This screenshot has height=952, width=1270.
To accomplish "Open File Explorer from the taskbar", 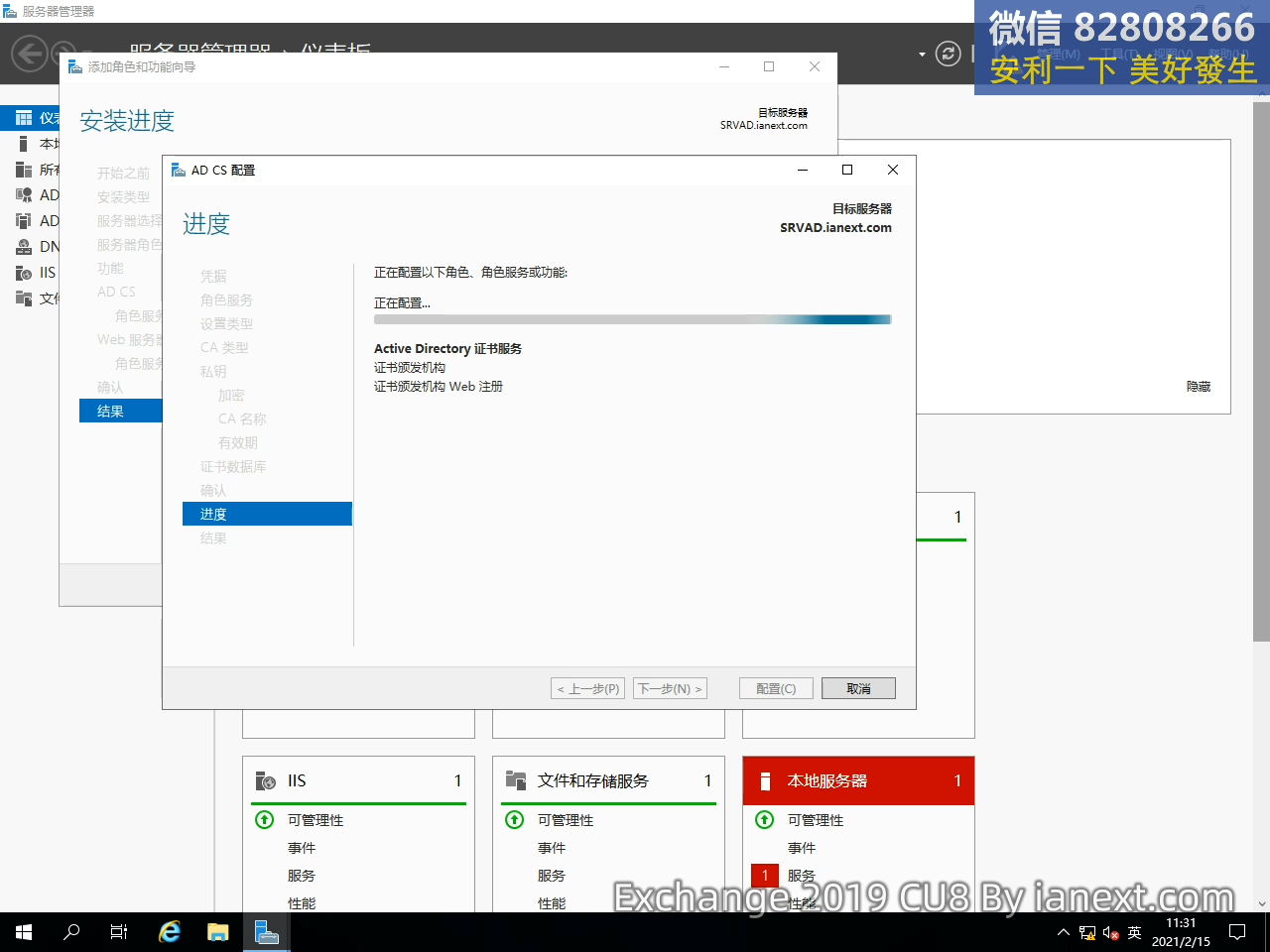I will (218, 932).
